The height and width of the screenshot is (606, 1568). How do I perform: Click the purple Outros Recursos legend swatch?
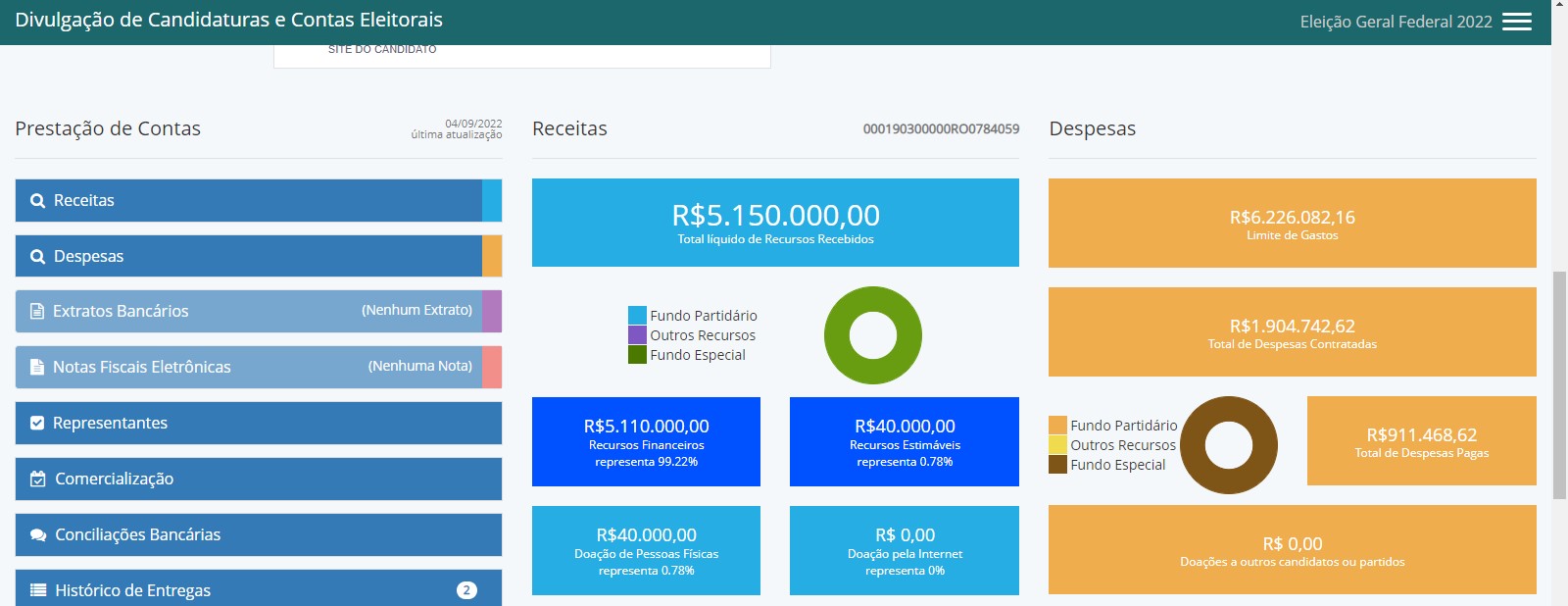[637, 335]
